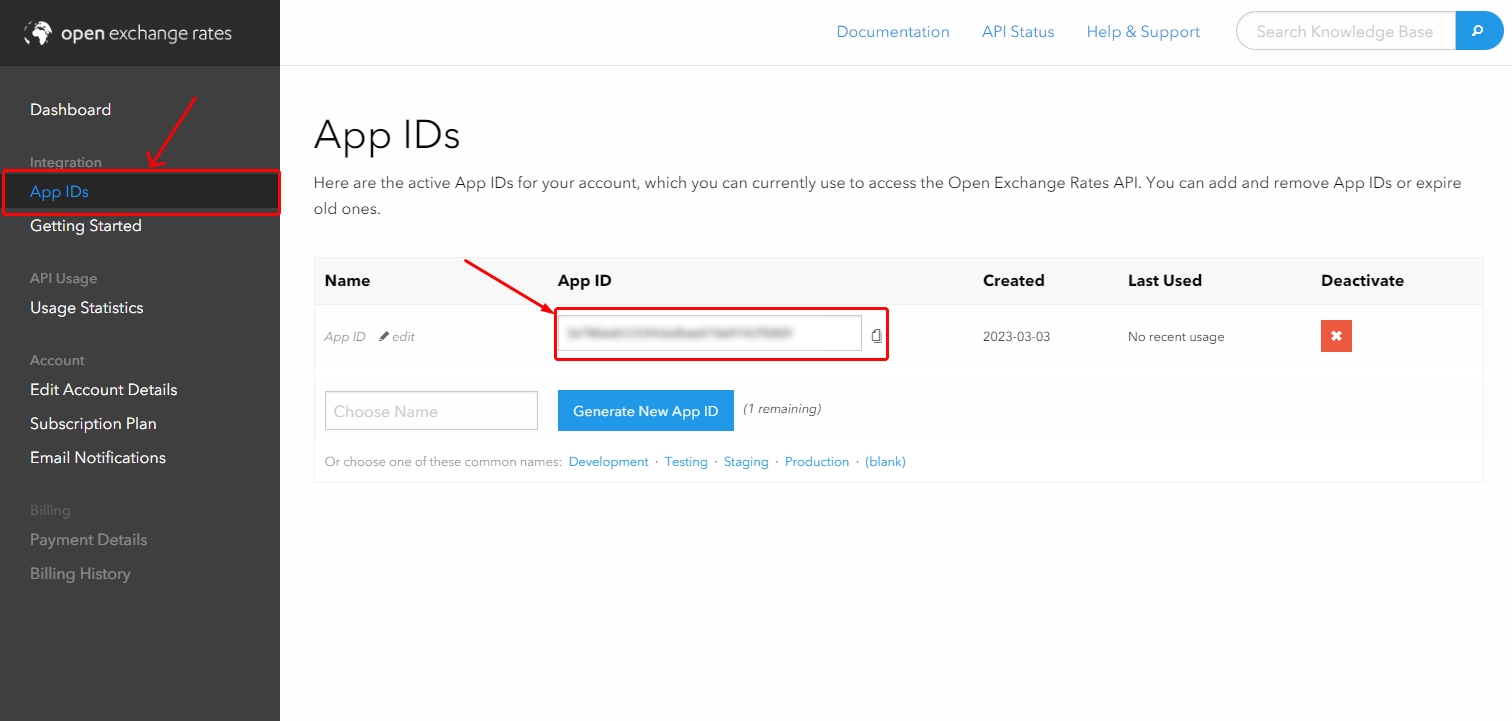Click the Open Exchange Rates globe logo
This screenshot has width=1512, height=721.
(37, 33)
